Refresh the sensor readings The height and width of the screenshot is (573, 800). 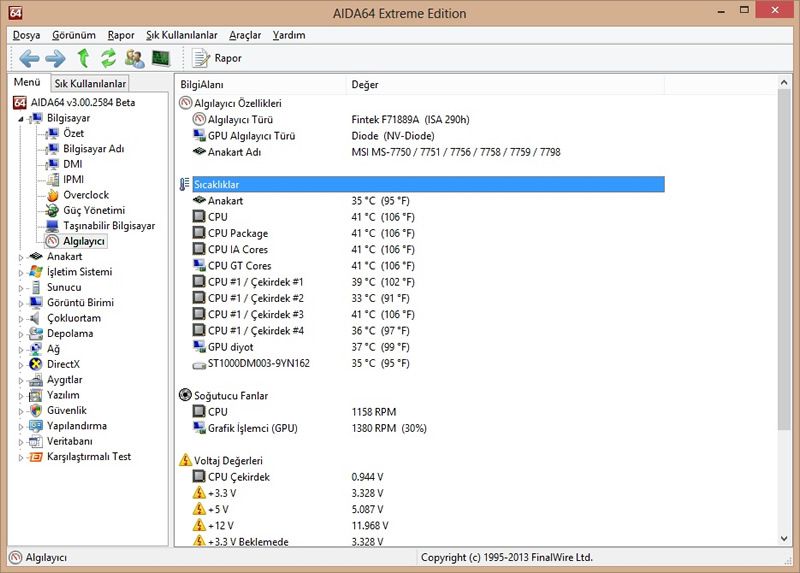108,58
